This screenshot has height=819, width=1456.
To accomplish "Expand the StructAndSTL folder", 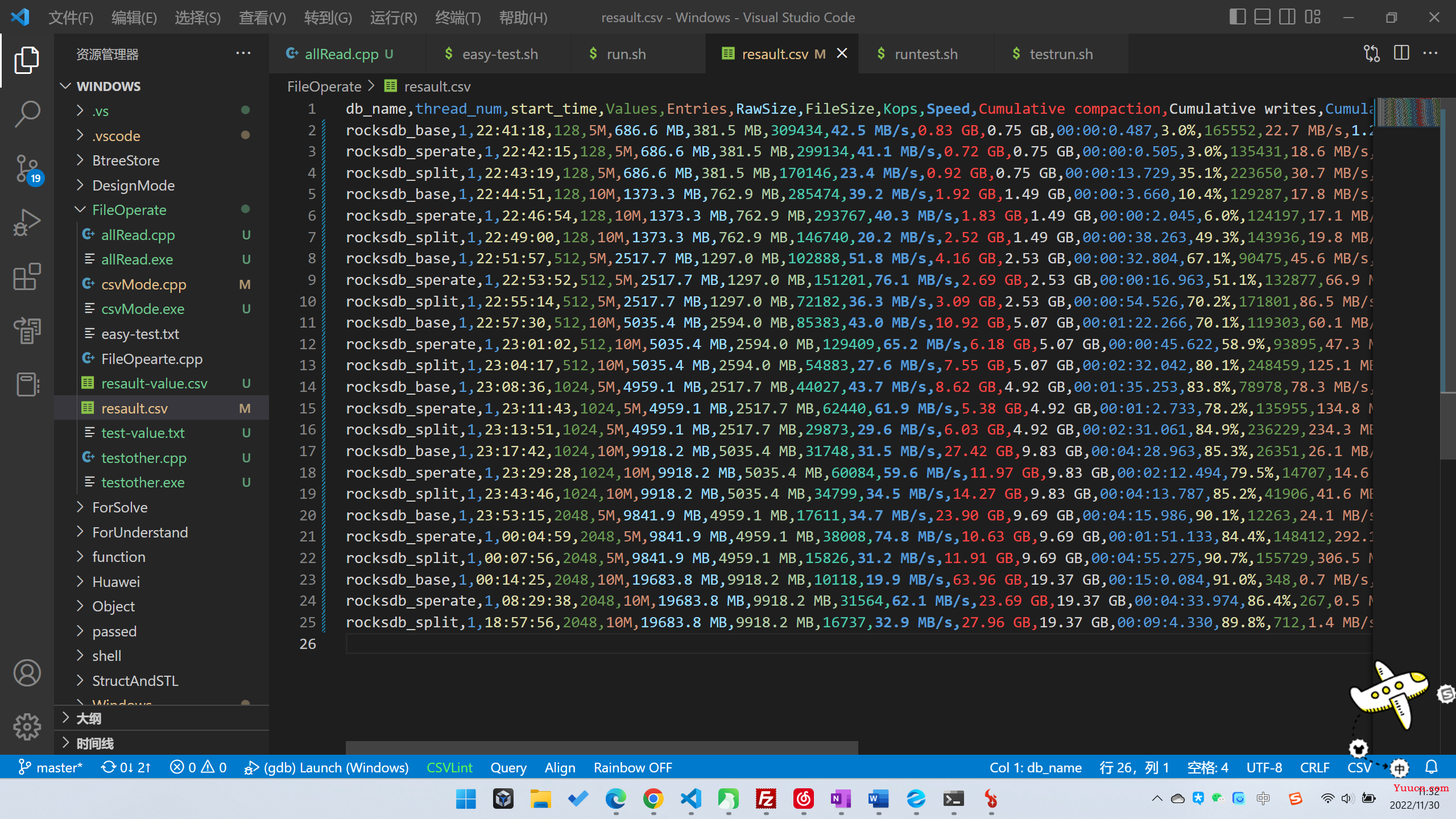I will click(162, 681).
